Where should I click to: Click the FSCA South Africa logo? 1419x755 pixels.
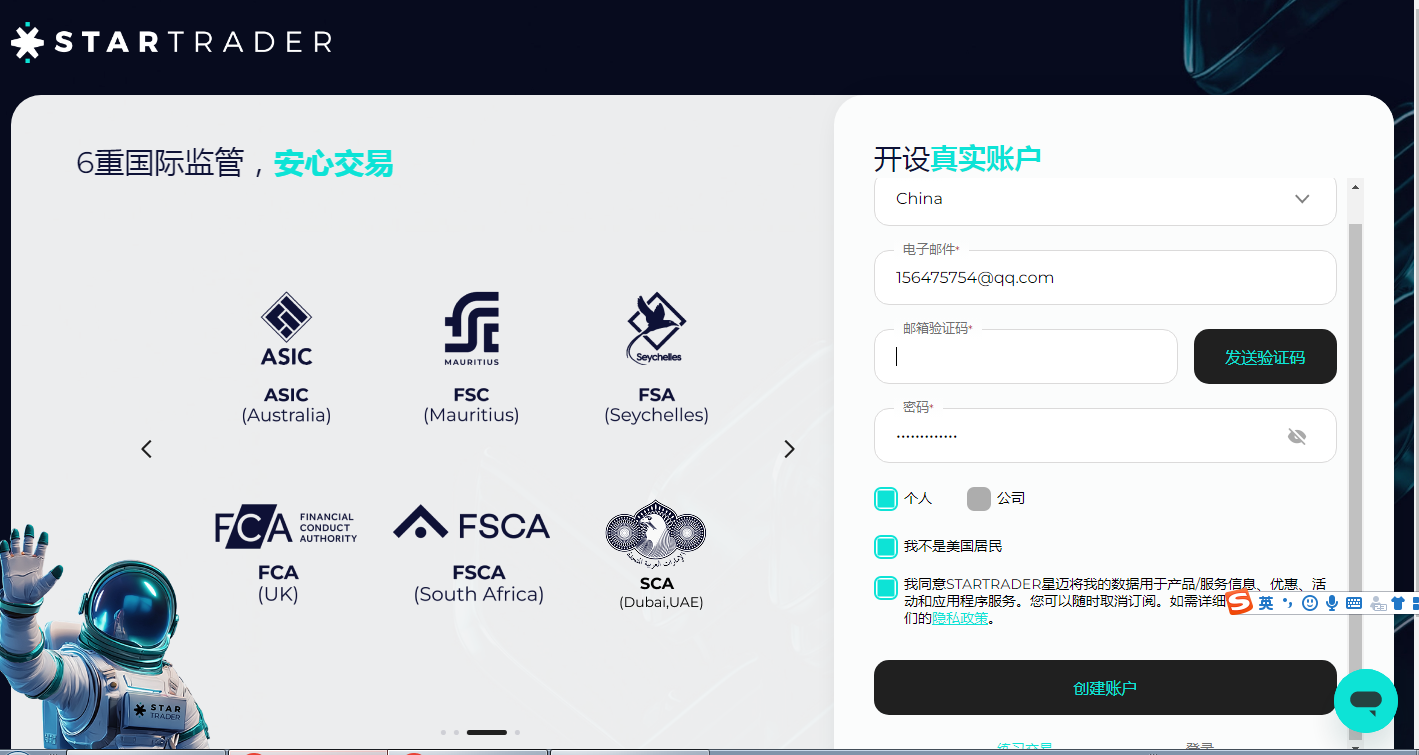click(x=471, y=523)
